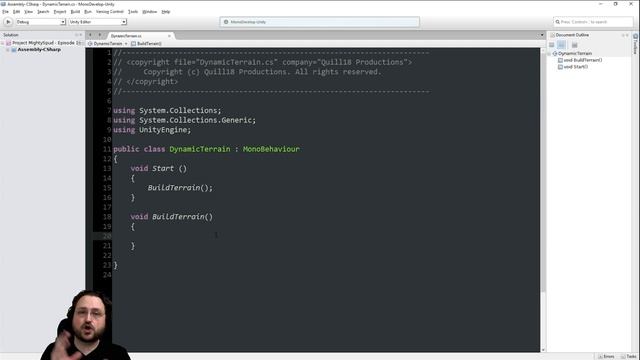Select the Assembly-CSharp project in the Solution pad
The height and width of the screenshot is (360, 640).
[x=39, y=49]
